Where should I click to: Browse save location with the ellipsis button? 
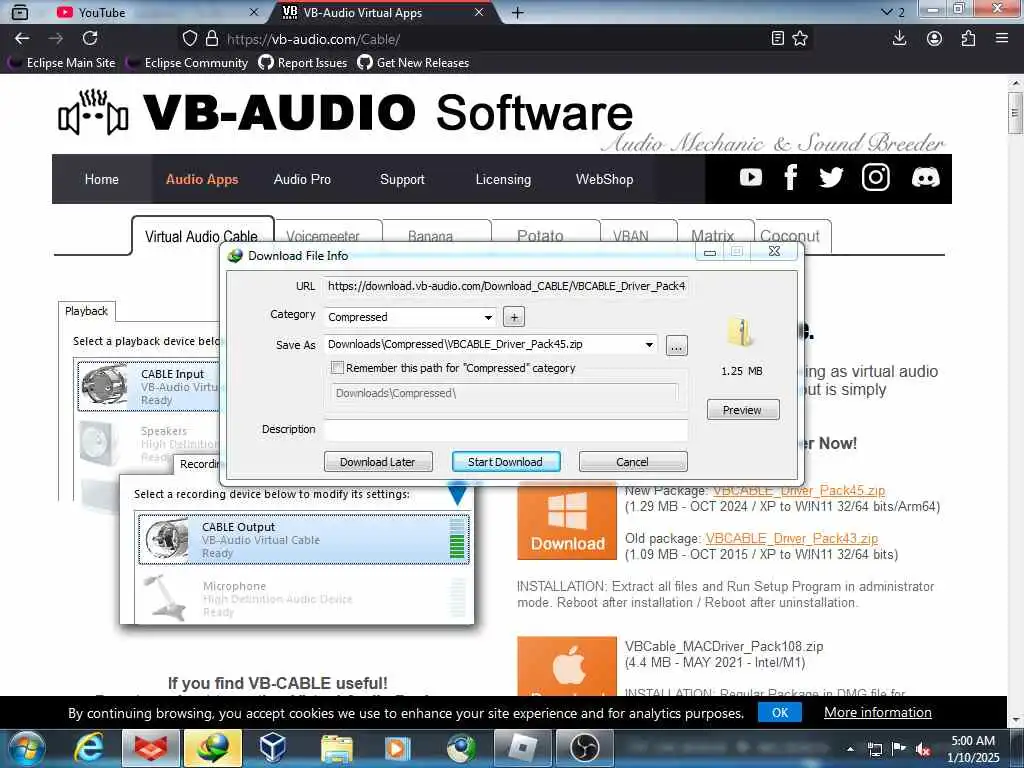[x=677, y=345]
